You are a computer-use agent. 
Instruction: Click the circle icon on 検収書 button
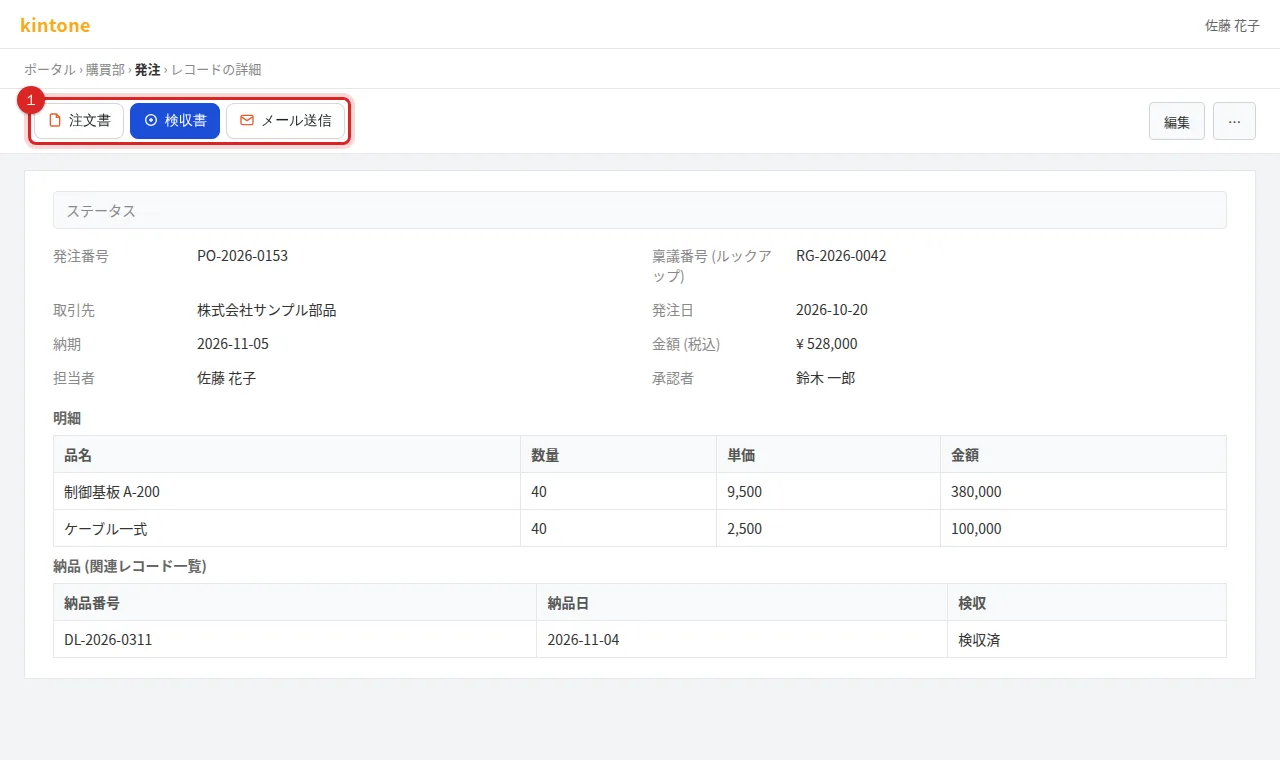151,120
